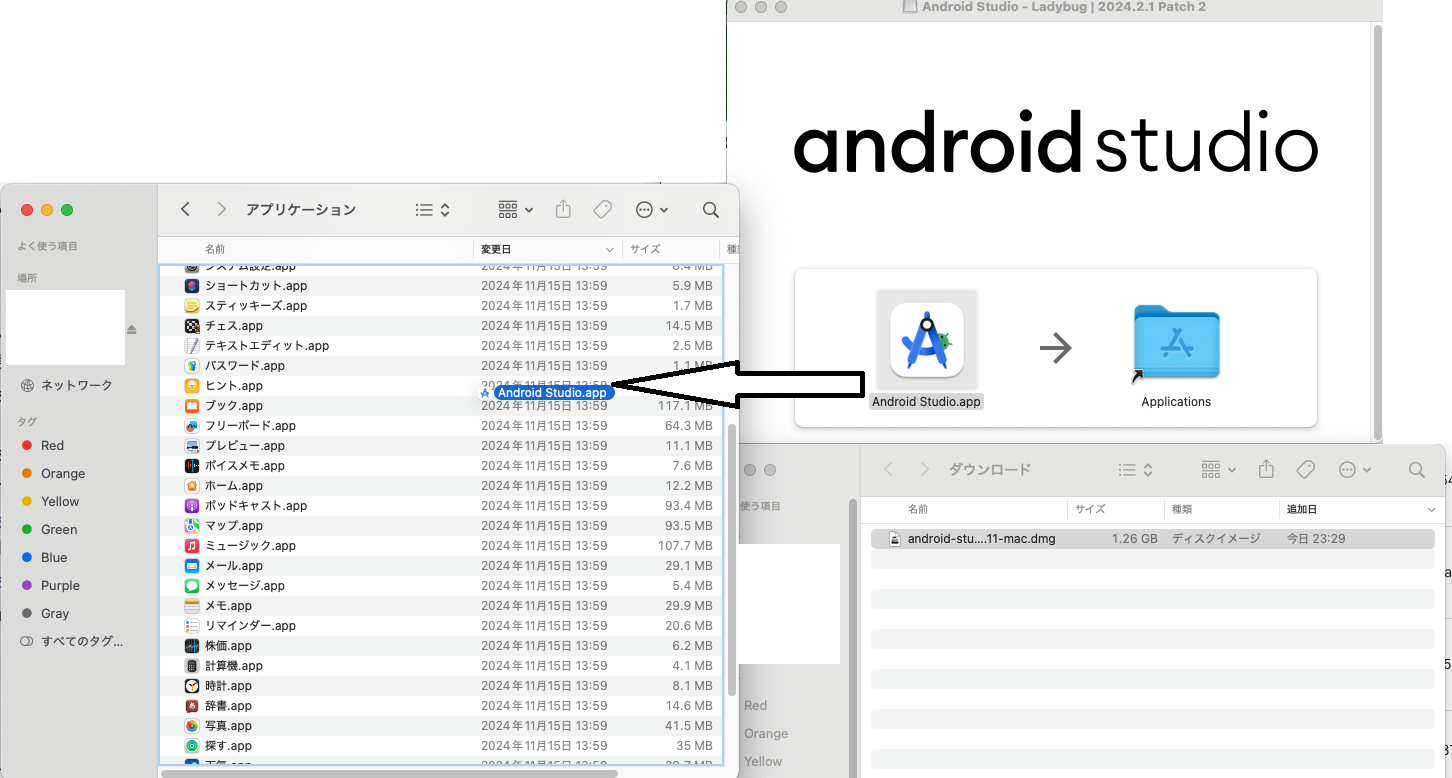1452x778 pixels.
Task: Click the back arrow in the Applications window
Action: (185, 209)
